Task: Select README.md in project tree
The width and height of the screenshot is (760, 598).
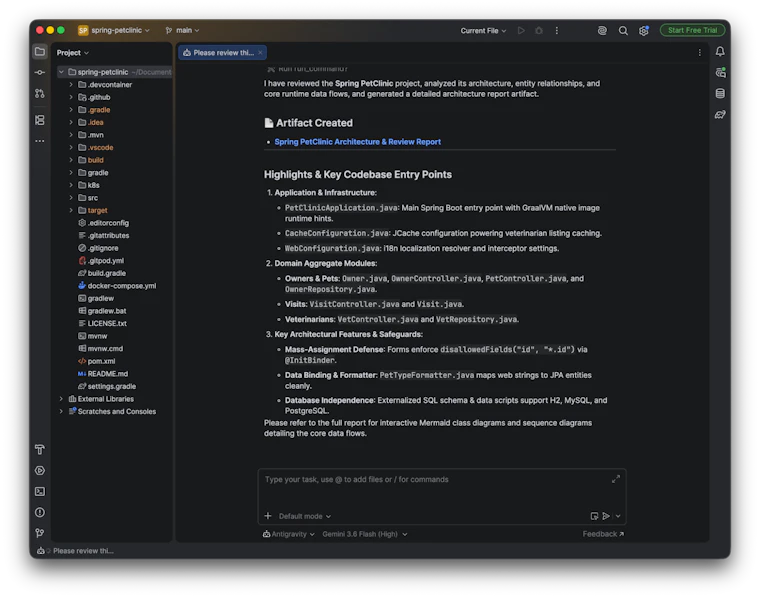Action: point(108,374)
